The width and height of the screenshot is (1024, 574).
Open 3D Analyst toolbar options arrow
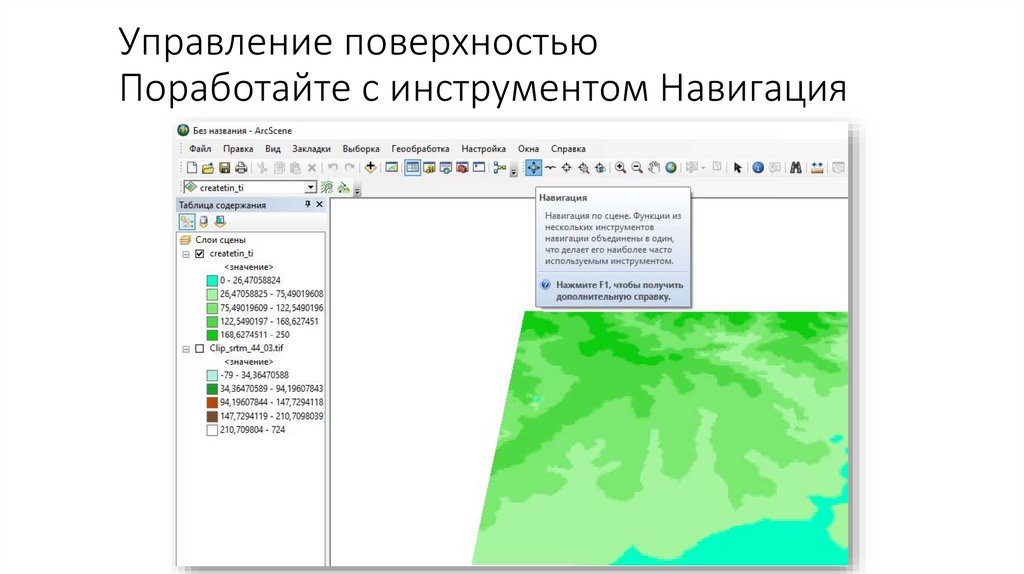click(x=357, y=190)
